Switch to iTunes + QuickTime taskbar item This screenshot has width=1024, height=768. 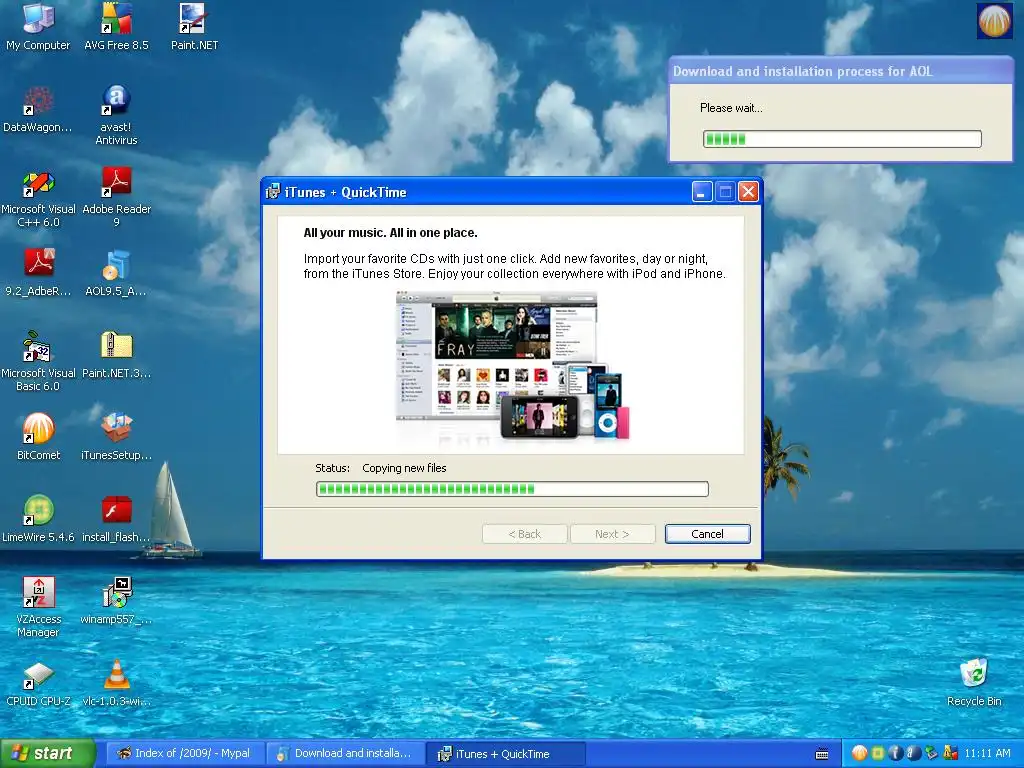click(505, 753)
